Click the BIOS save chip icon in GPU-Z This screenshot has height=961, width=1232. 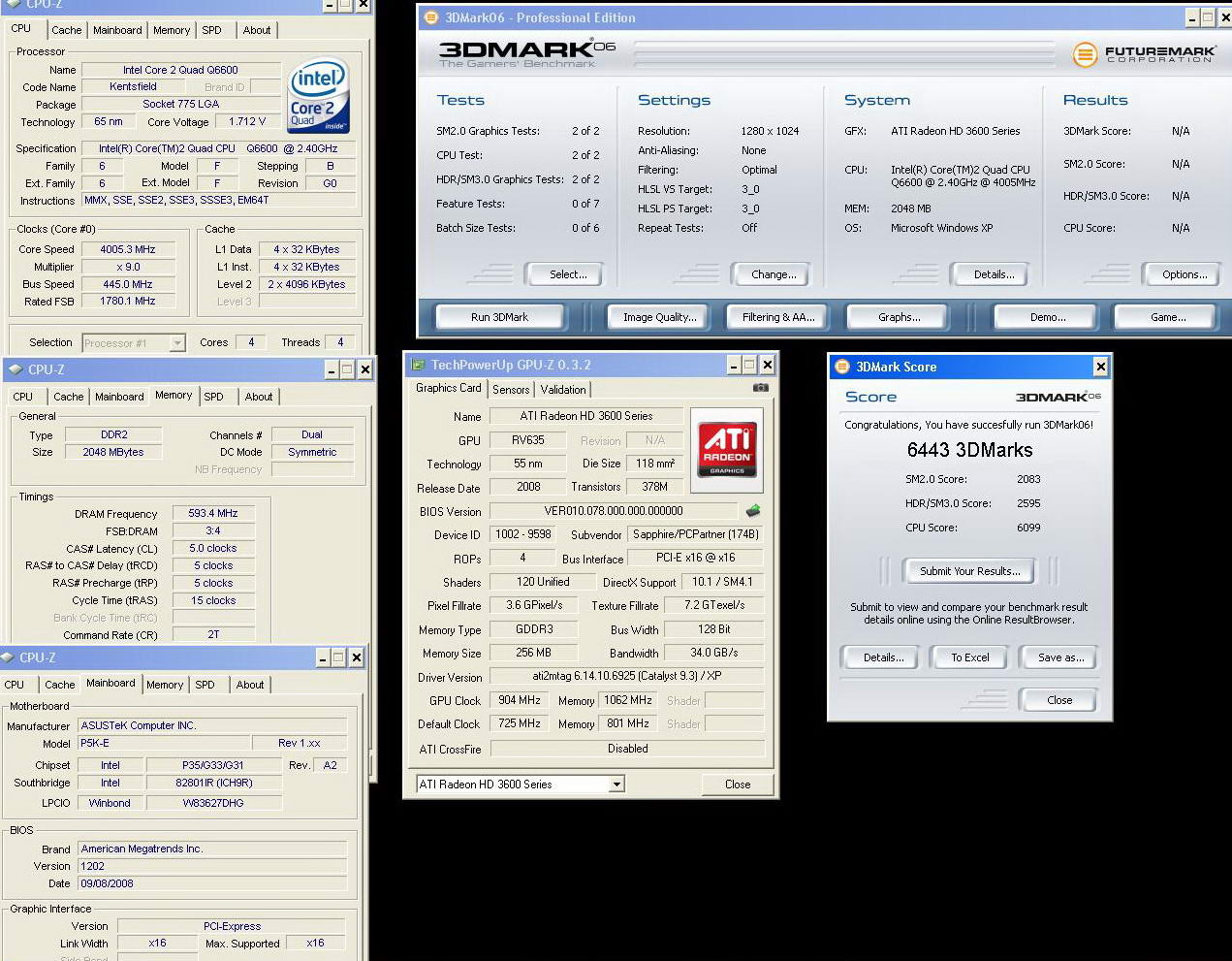[753, 510]
